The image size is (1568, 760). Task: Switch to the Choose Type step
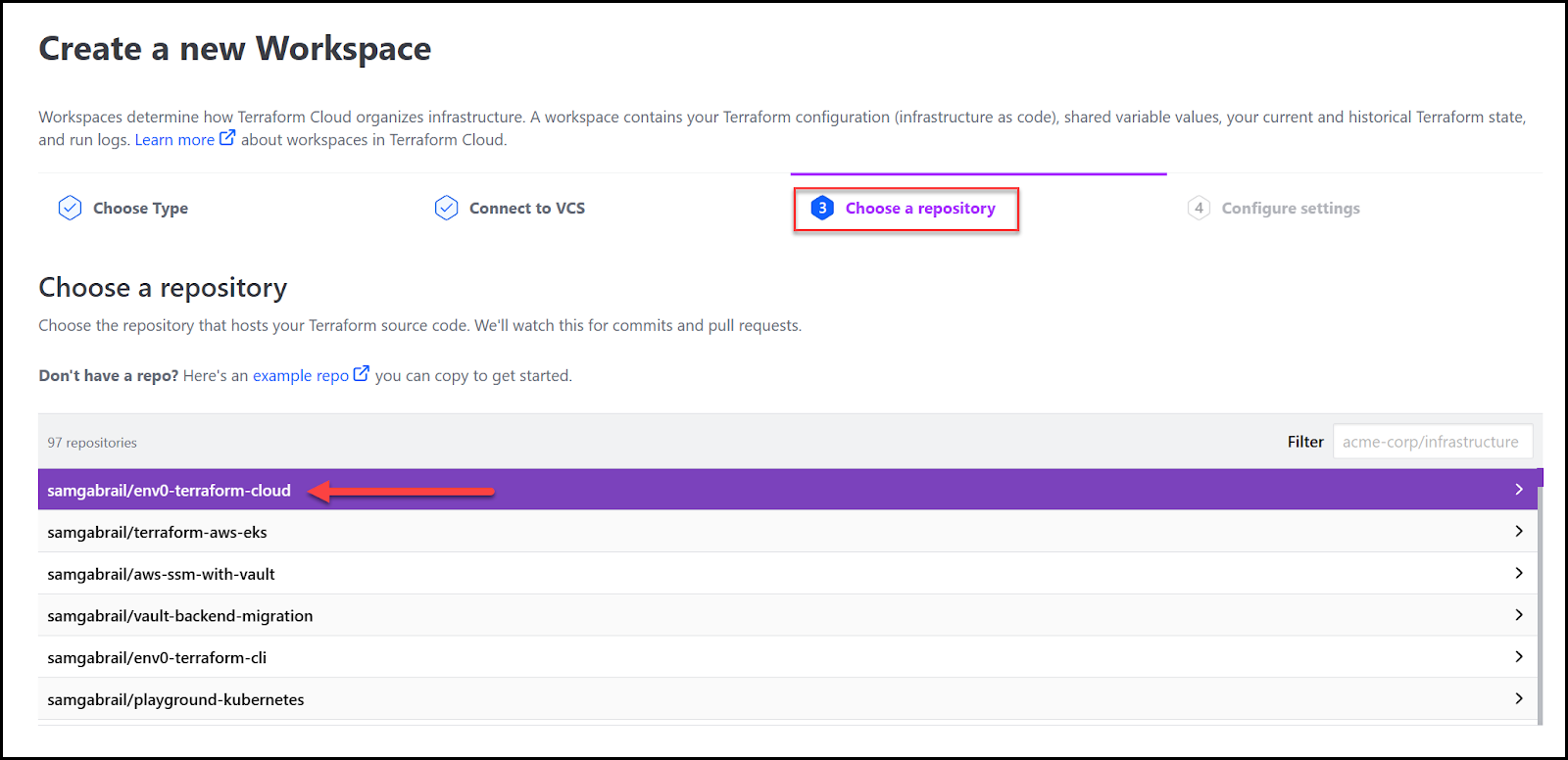pos(140,208)
